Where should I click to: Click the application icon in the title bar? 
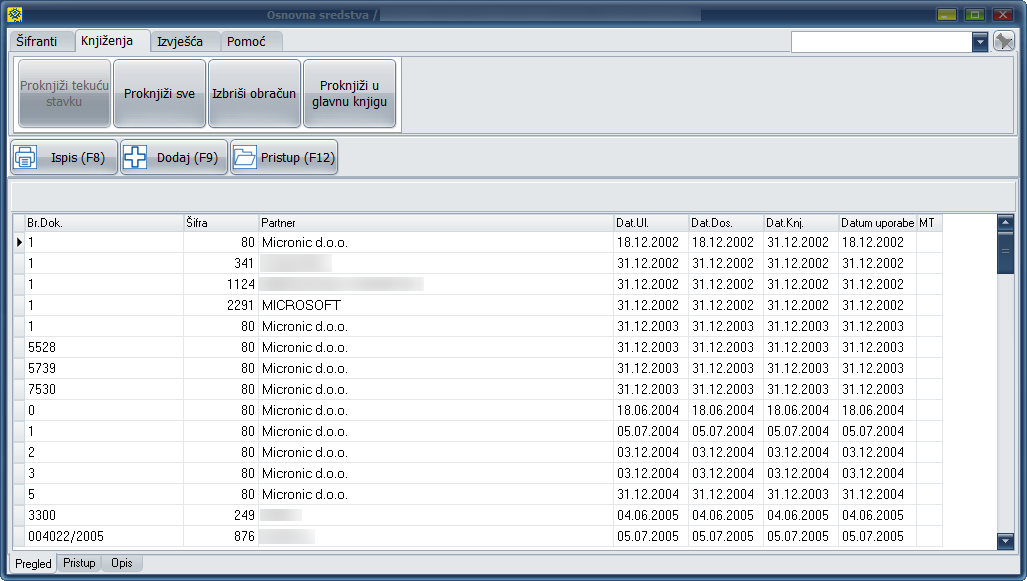point(14,15)
